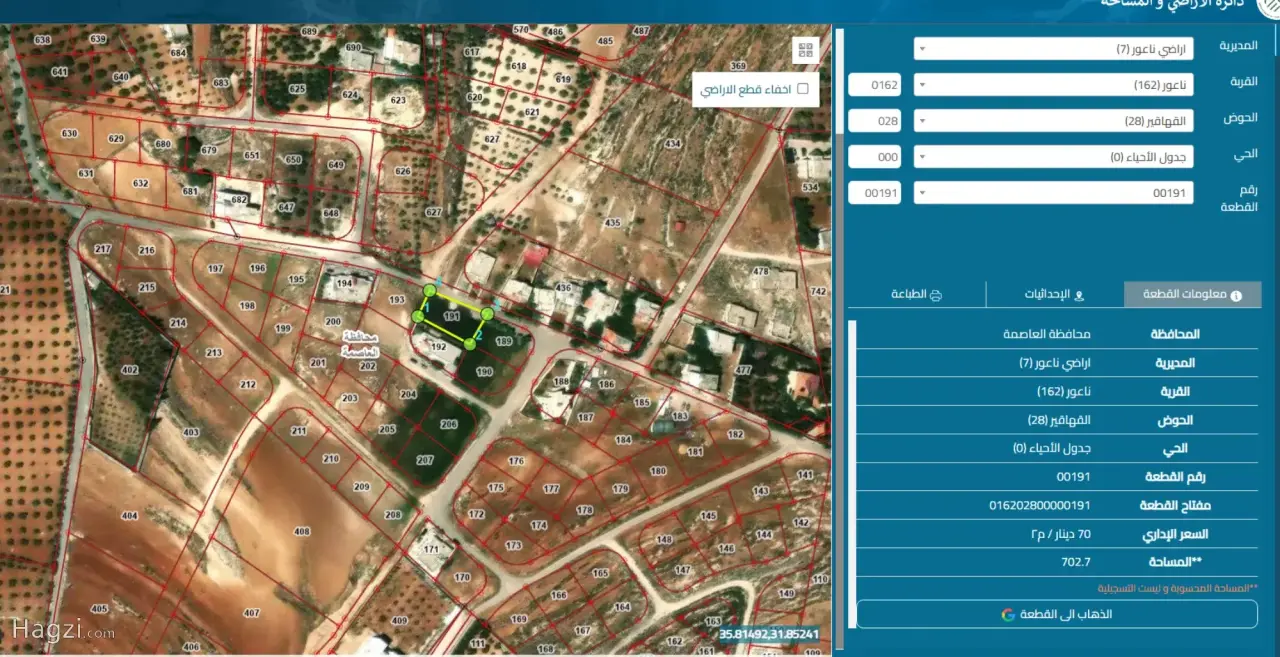1280x657 pixels.
Task: Select parcel 477 on the map
Action: 743,369
